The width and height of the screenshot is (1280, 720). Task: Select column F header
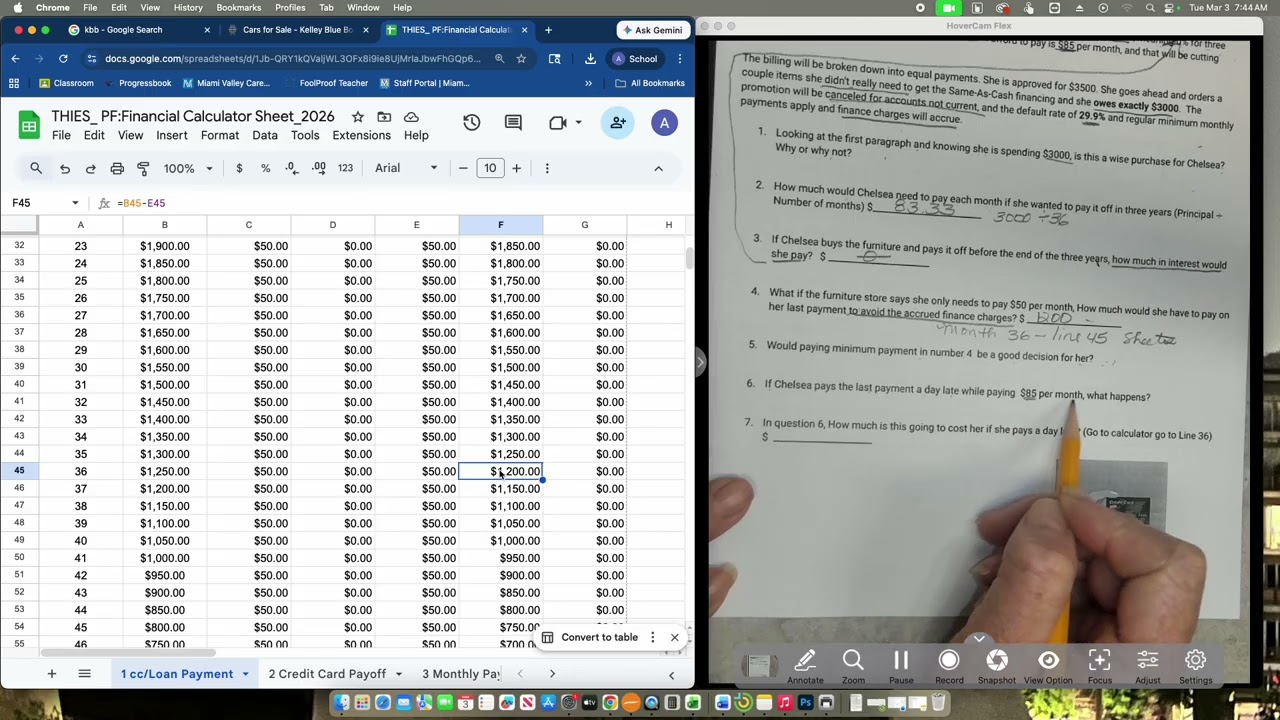pyautogui.click(x=501, y=225)
